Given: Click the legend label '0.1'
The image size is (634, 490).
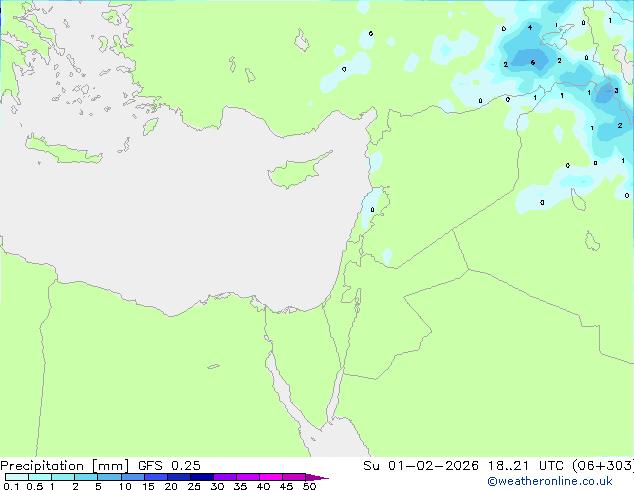Looking at the screenshot, I should [x=11, y=486].
